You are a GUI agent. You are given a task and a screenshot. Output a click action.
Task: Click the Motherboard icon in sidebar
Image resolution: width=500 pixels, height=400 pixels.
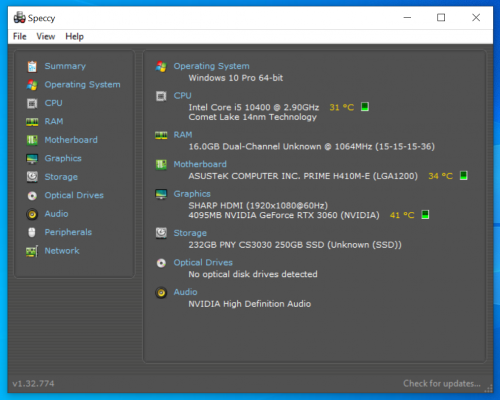pyautogui.click(x=32, y=140)
